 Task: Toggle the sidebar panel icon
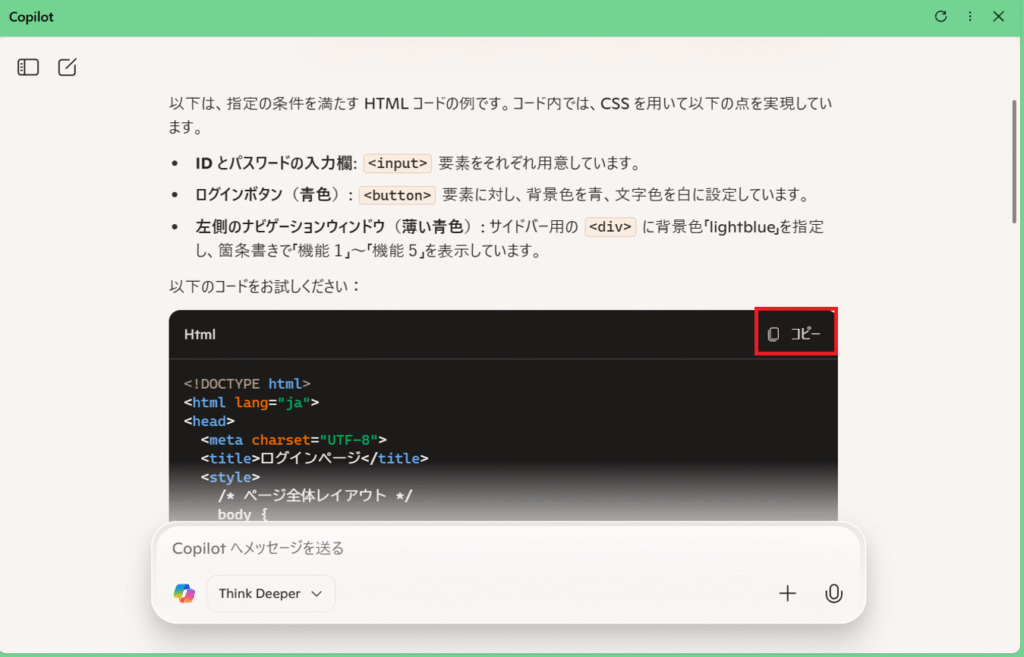[x=28, y=67]
